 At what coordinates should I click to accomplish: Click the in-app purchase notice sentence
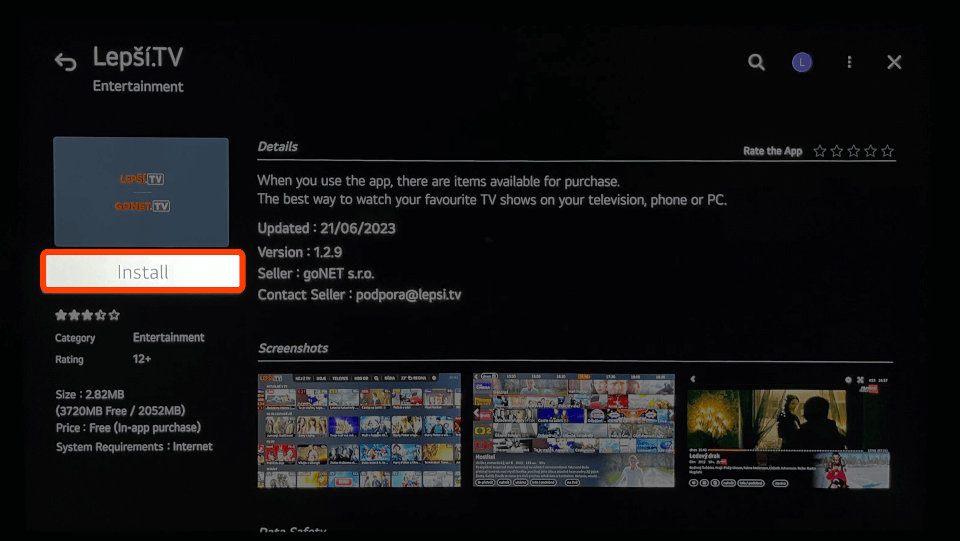click(438, 181)
